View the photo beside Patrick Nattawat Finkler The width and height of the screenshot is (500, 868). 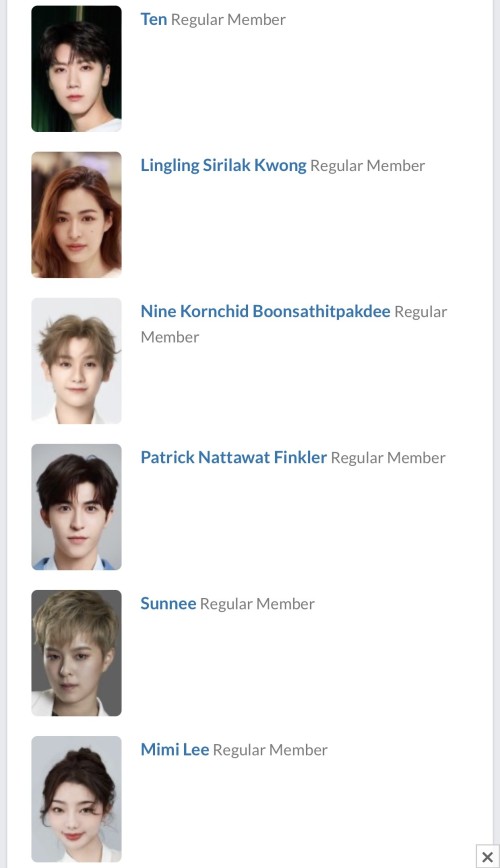(x=76, y=507)
